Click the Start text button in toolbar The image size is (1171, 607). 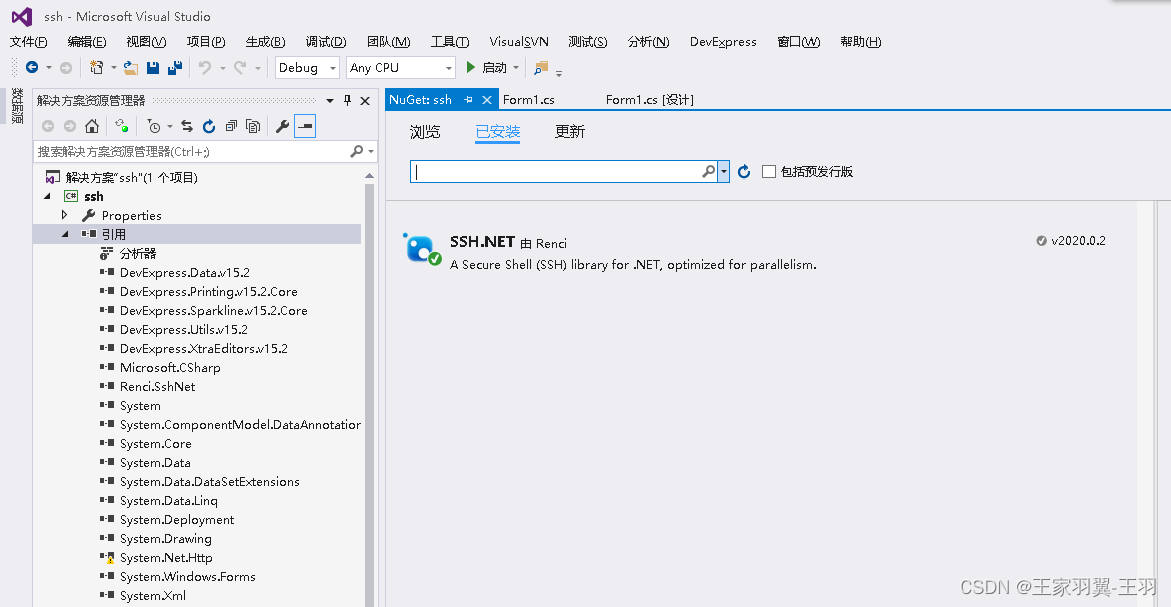tap(494, 68)
